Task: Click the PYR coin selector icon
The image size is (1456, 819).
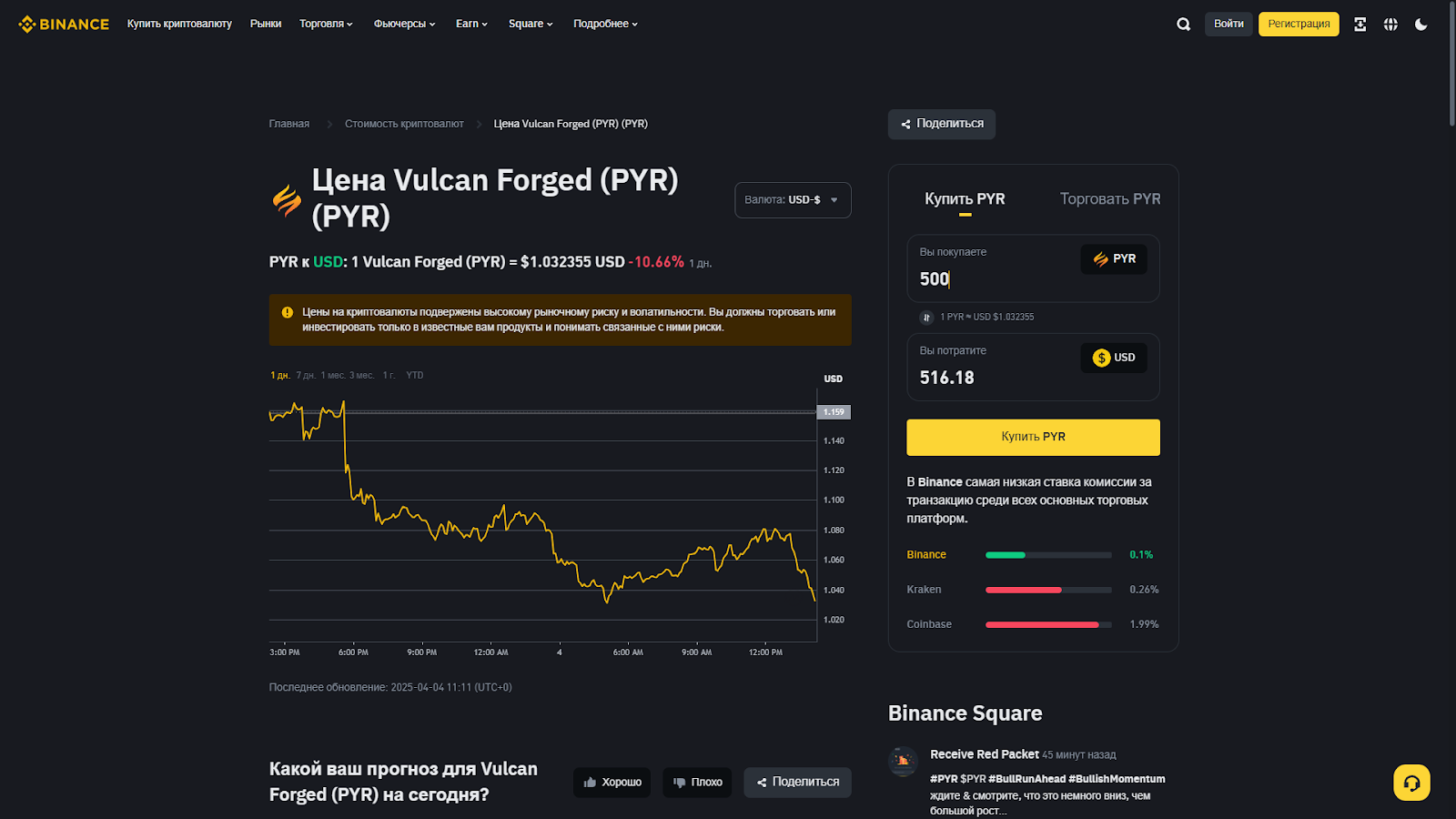Action: tap(1114, 259)
